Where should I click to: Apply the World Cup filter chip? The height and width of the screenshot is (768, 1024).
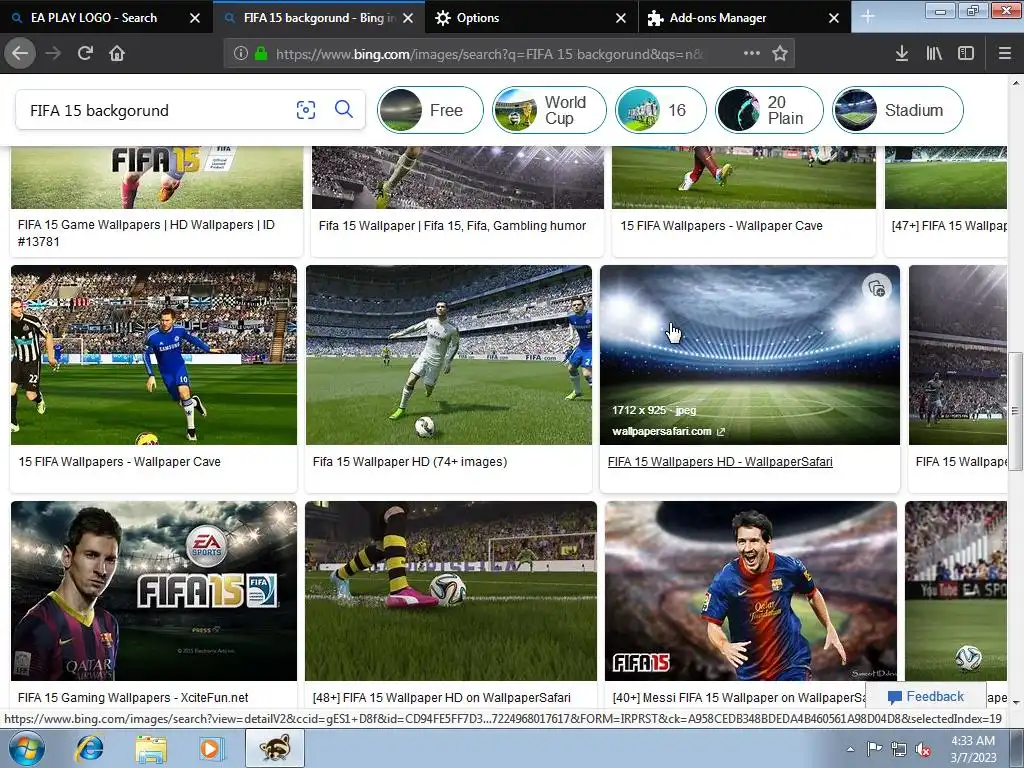(x=549, y=110)
